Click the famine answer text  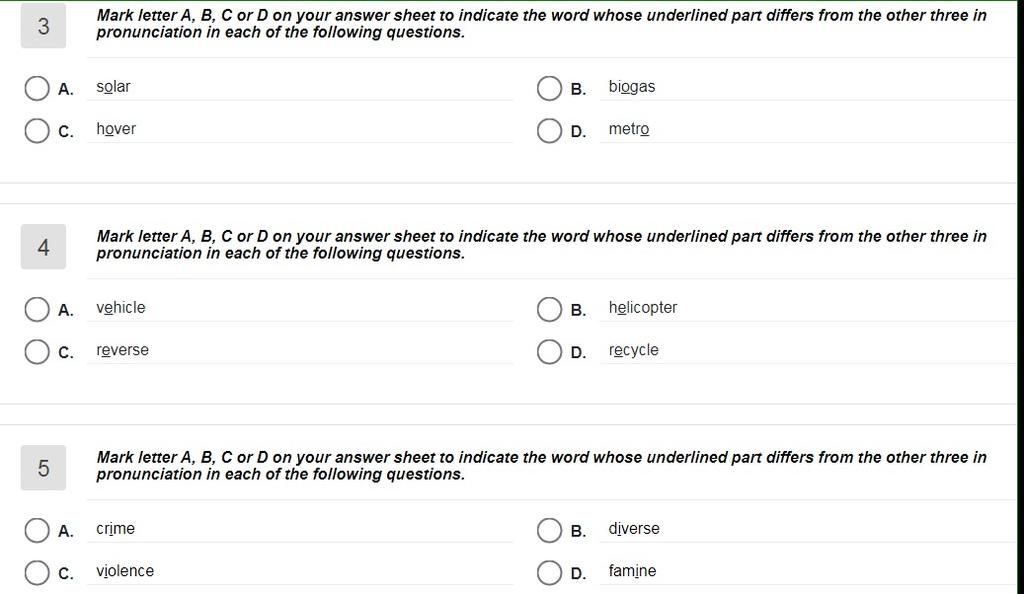tap(632, 571)
